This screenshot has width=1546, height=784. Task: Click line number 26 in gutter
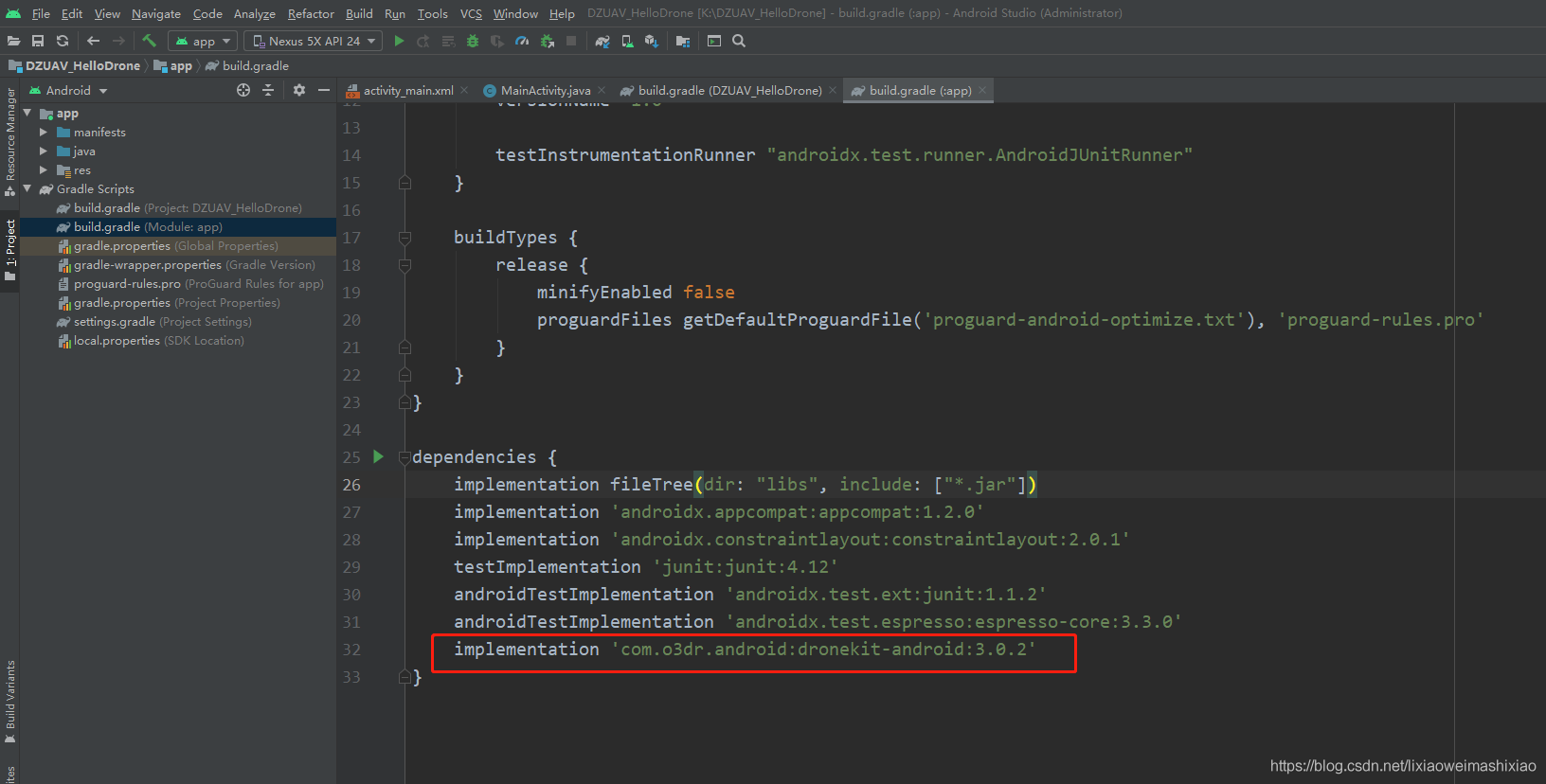pyautogui.click(x=351, y=485)
